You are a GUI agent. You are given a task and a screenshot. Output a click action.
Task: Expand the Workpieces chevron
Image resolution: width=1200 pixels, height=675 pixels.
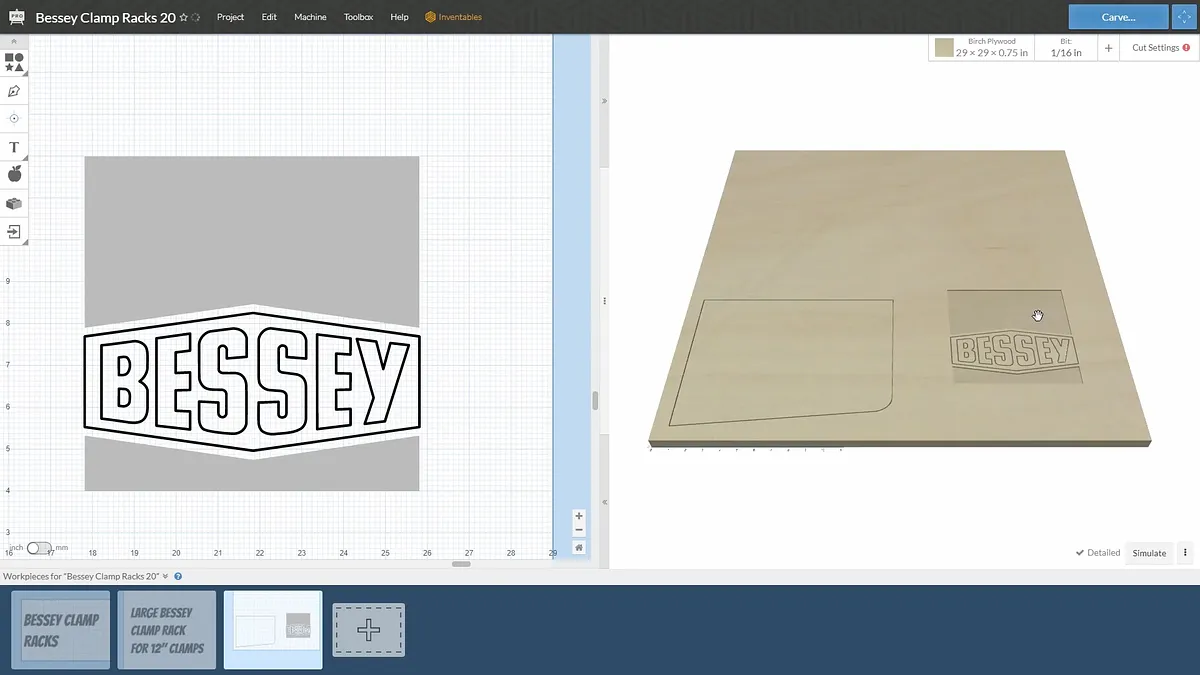166,576
